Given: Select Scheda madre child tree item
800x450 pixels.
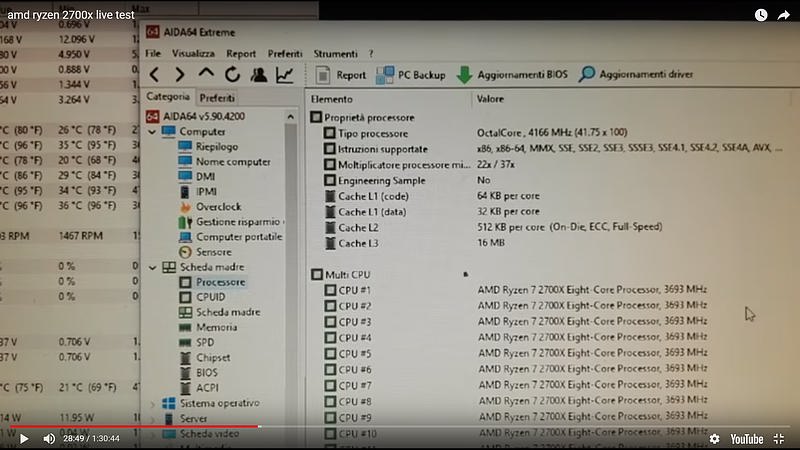Looking at the screenshot, I should (219, 312).
